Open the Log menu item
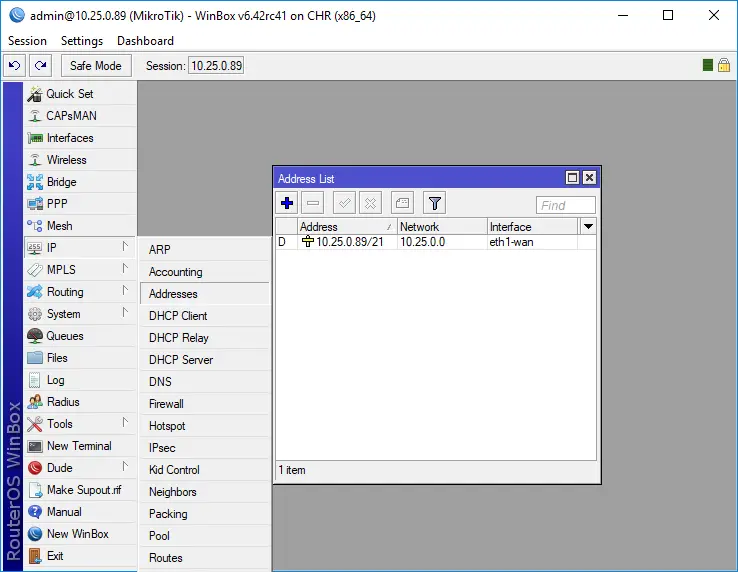738x572 pixels. [80, 380]
